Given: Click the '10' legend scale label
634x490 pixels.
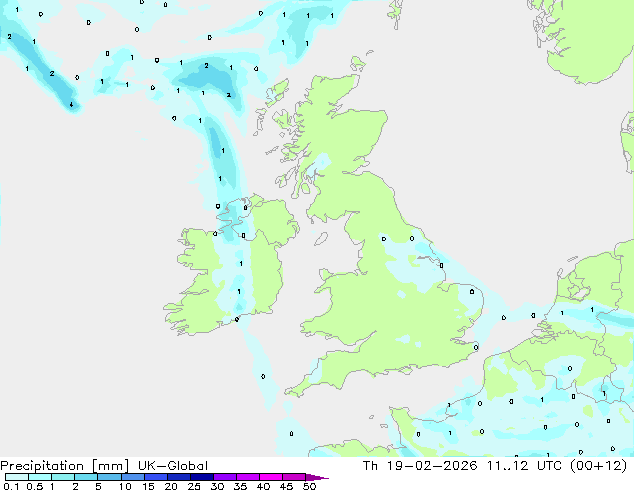Looking at the screenshot, I should 125,486.
